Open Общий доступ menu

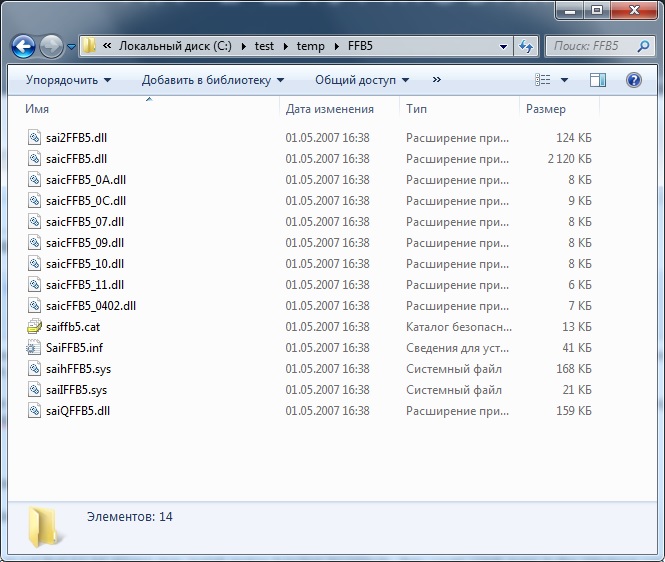[x=362, y=80]
